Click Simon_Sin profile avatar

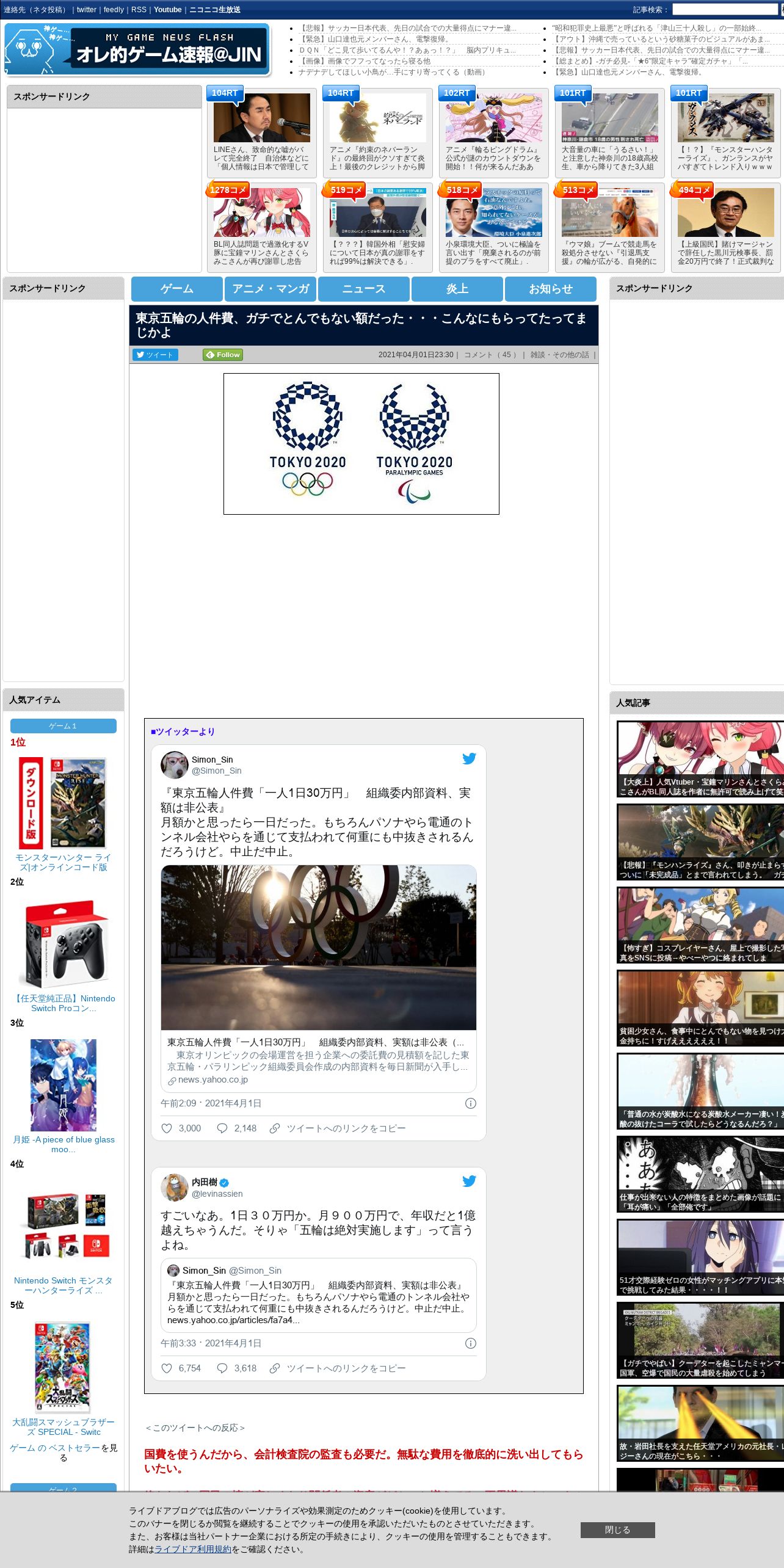point(174,765)
